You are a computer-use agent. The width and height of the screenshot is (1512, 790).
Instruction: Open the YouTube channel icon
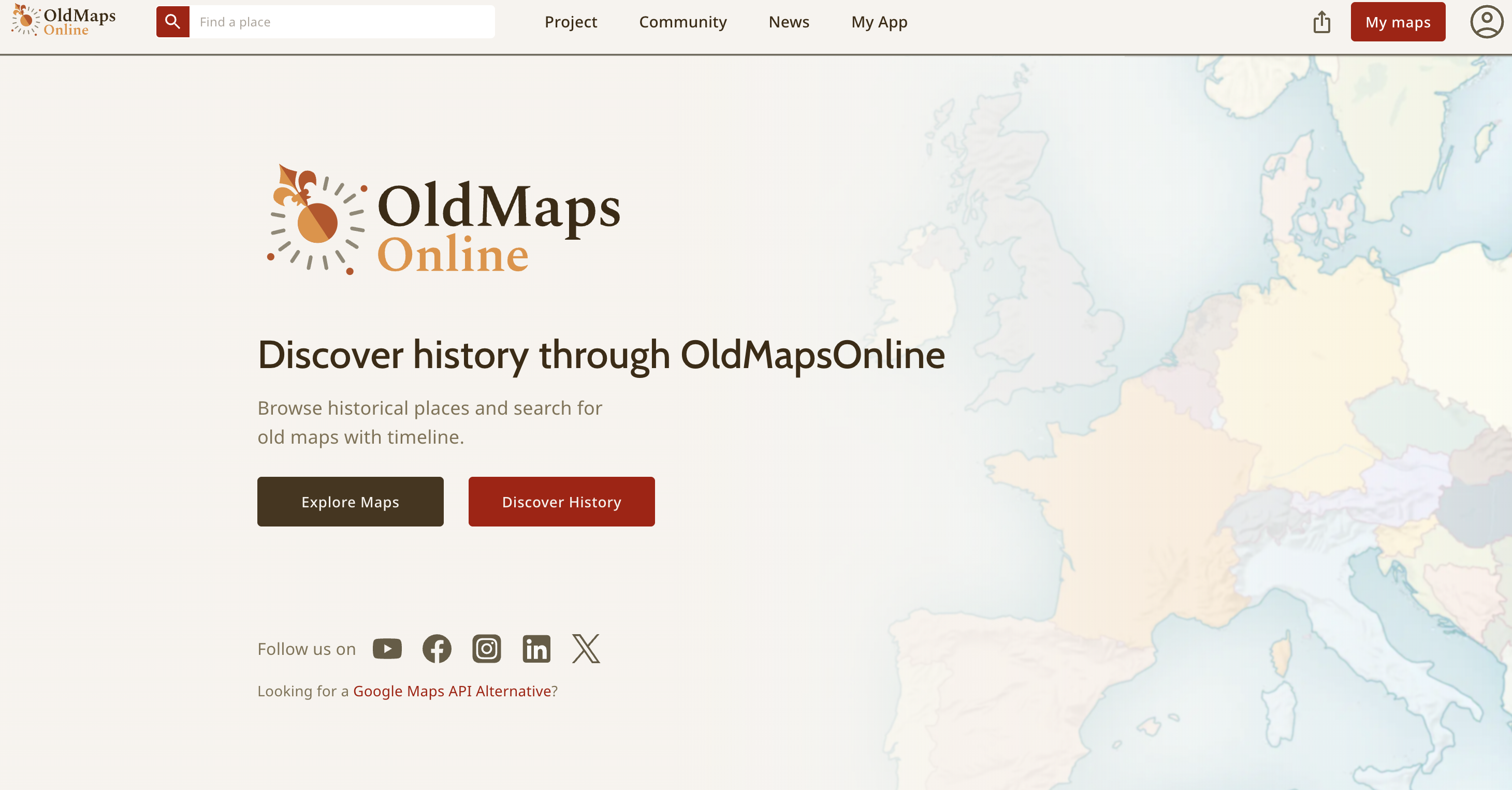387,649
